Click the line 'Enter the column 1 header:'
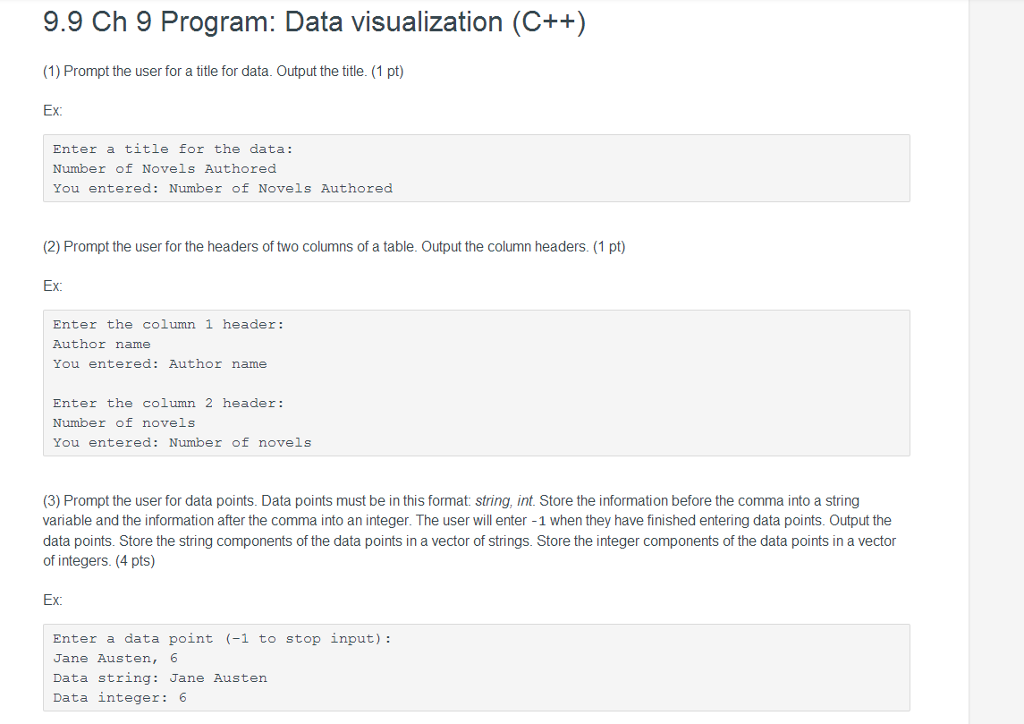Screen dimensions: 1024x724 168,324
